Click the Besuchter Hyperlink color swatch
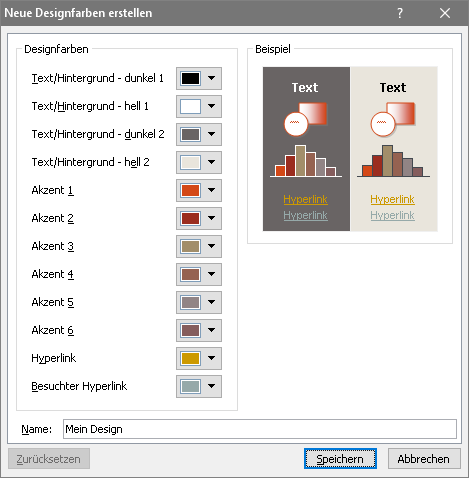Image resolution: width=469 pixels, height=478 pixels. coord(190,386)
